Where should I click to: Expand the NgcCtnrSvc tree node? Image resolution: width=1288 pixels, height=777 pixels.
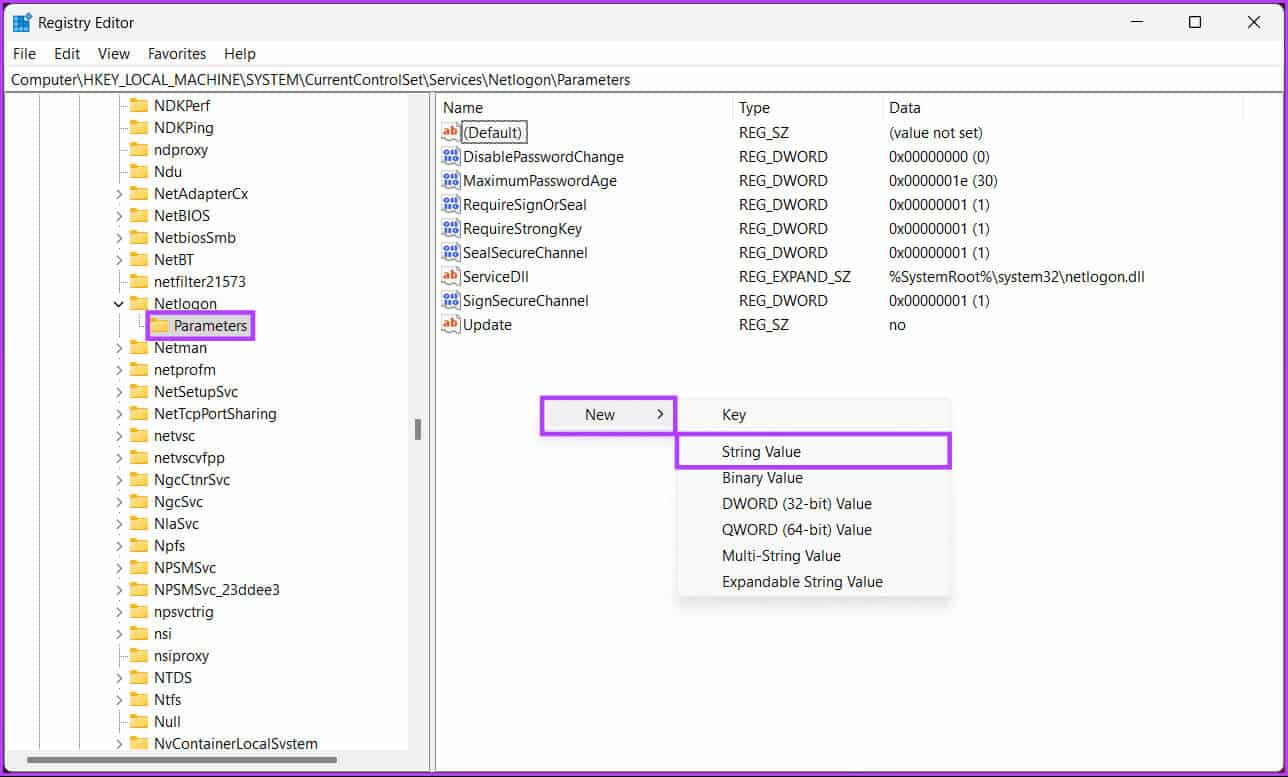pyautogui.click(x=119, y=479)
